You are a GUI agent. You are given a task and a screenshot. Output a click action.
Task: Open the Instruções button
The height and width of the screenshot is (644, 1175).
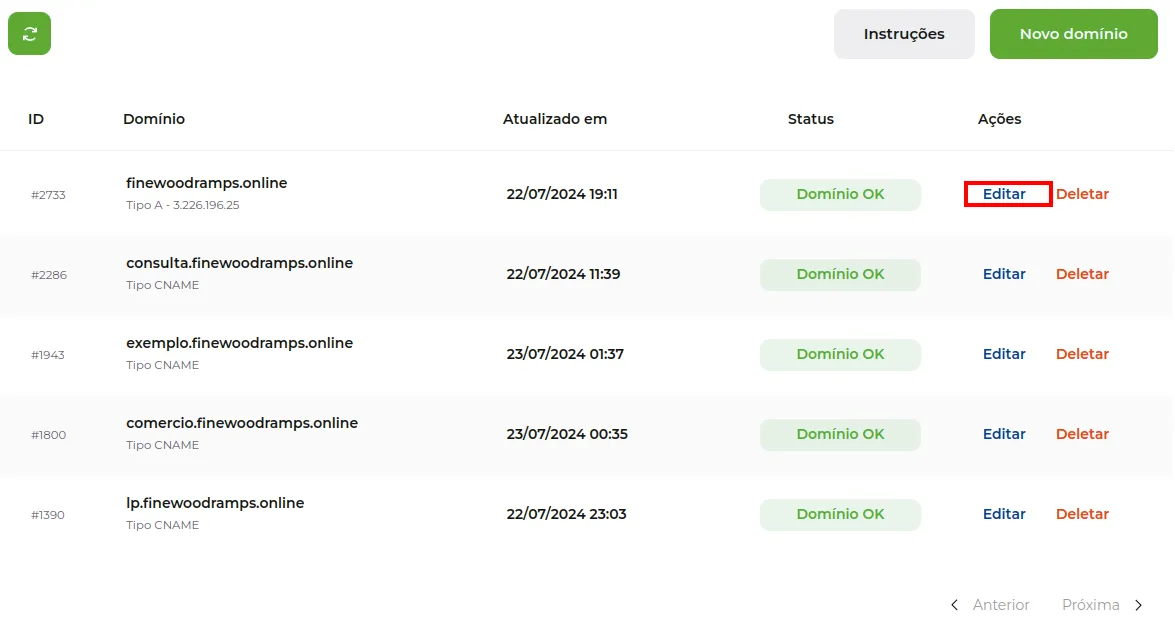pos(904,34)
